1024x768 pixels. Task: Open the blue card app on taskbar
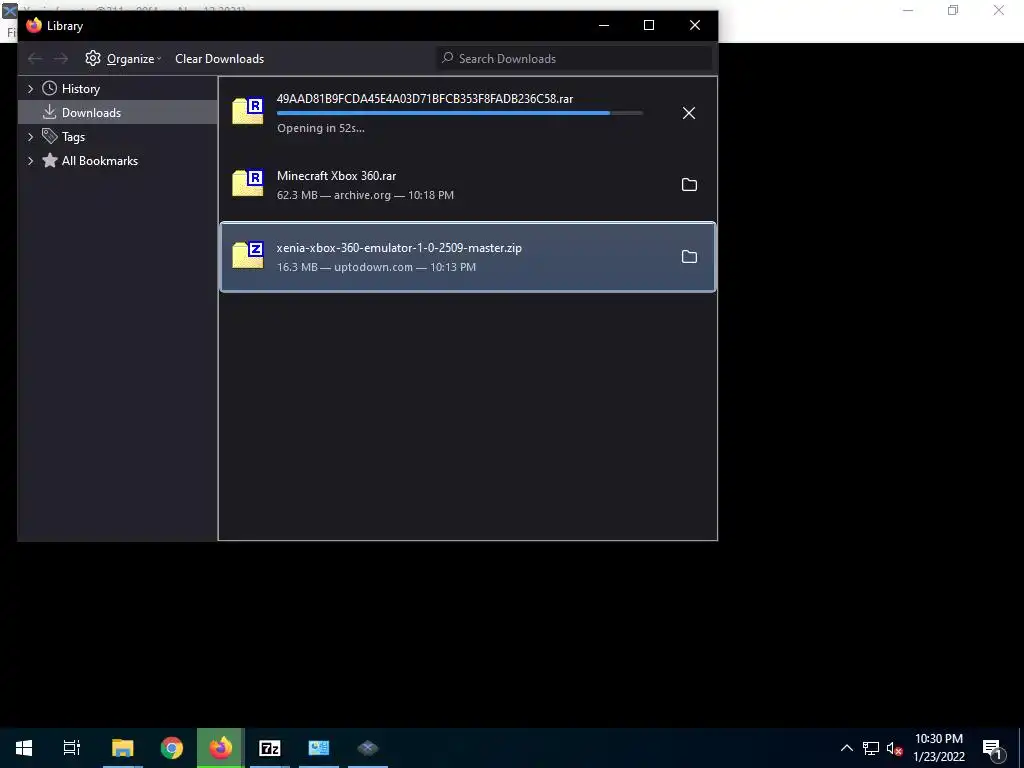coord(319,748)
